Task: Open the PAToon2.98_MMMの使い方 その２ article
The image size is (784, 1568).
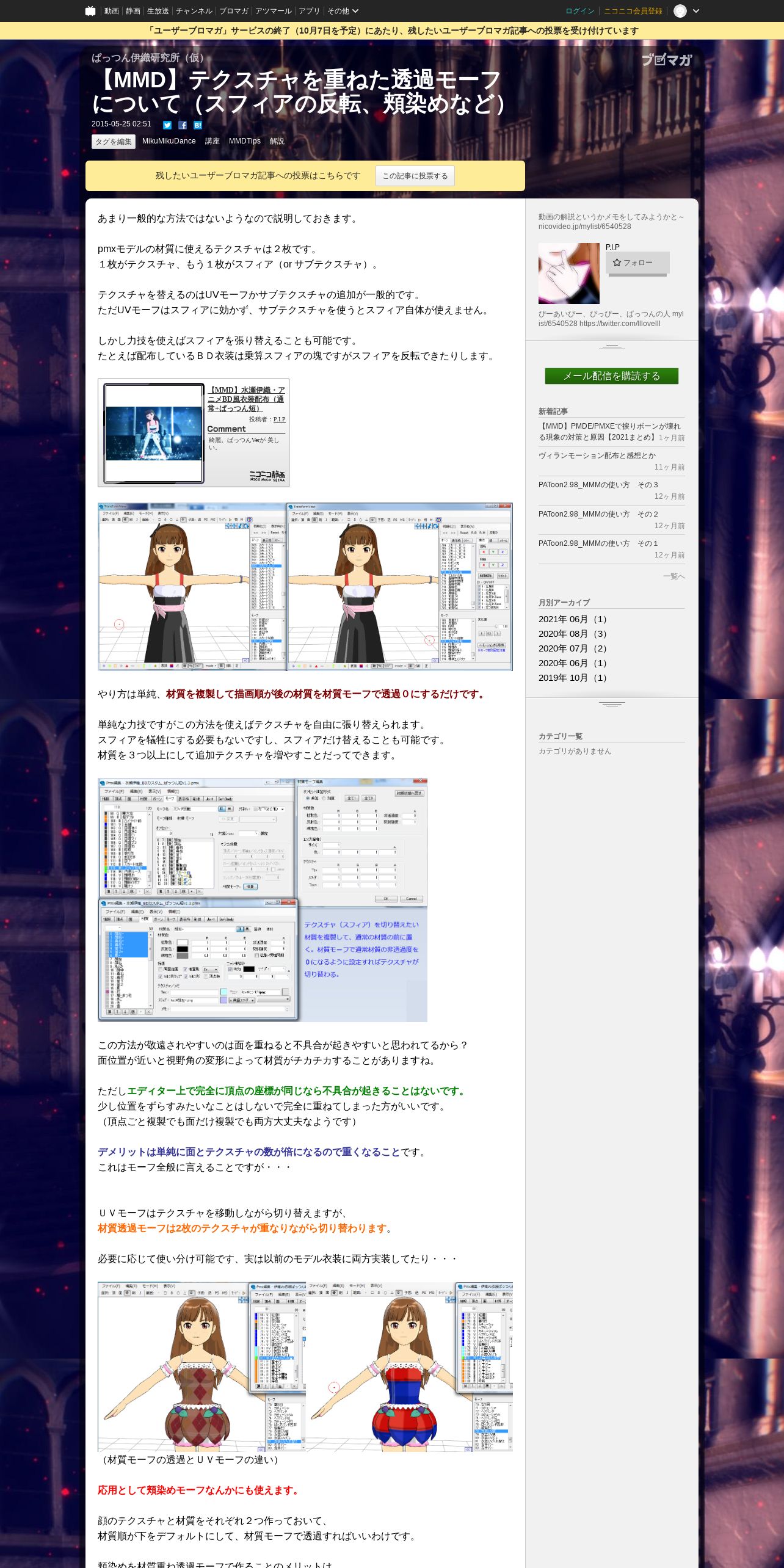Action: (x=598, y=514)
